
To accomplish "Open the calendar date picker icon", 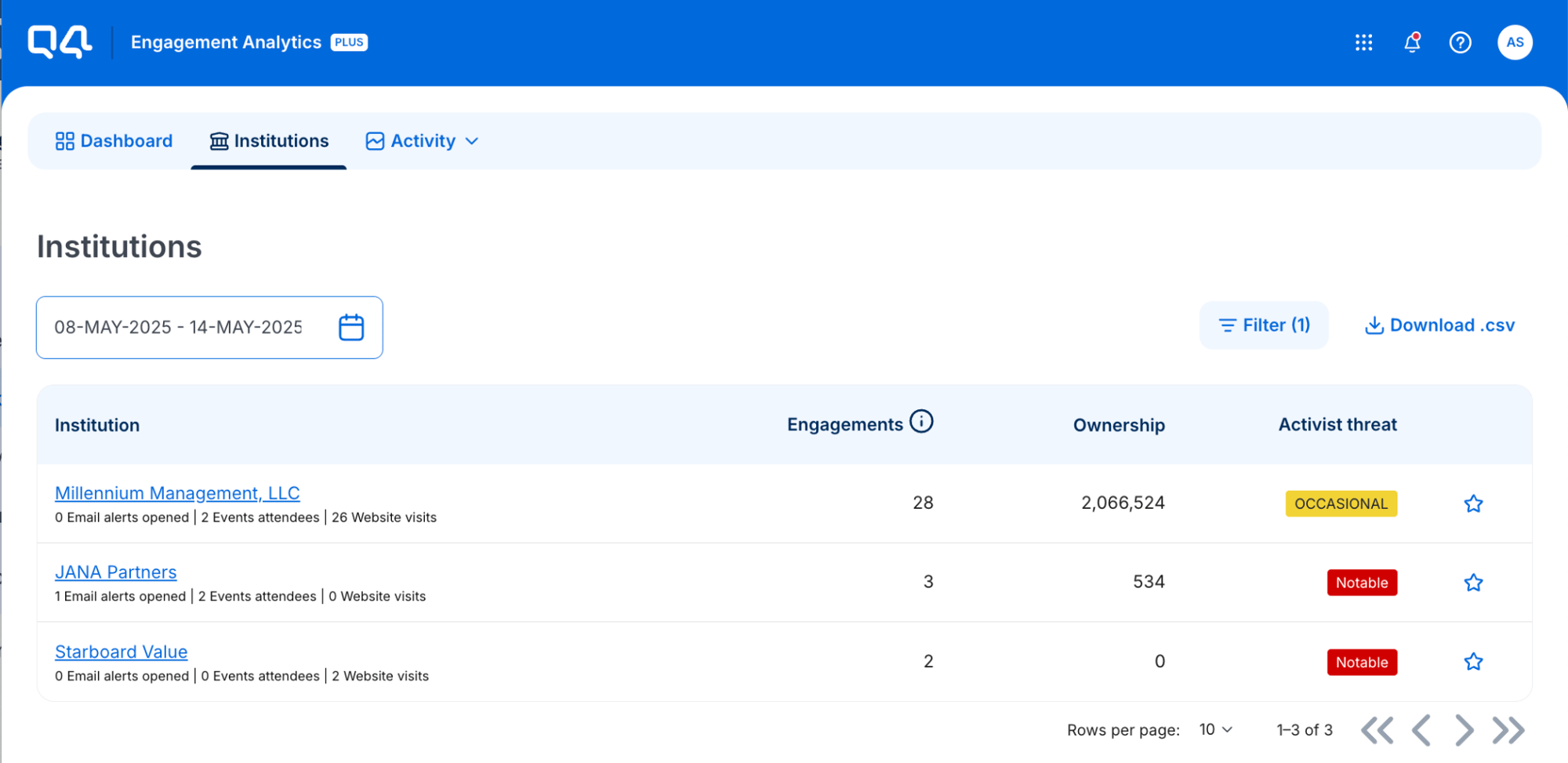I will coord(351,327).
